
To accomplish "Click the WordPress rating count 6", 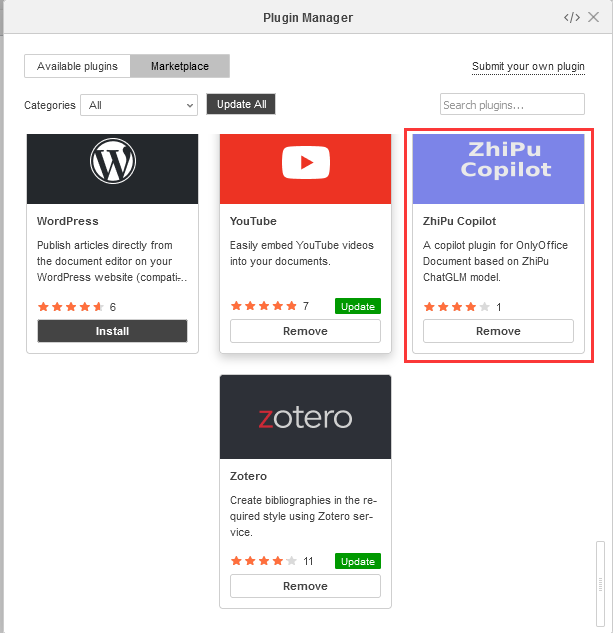I will click(113, 307).
